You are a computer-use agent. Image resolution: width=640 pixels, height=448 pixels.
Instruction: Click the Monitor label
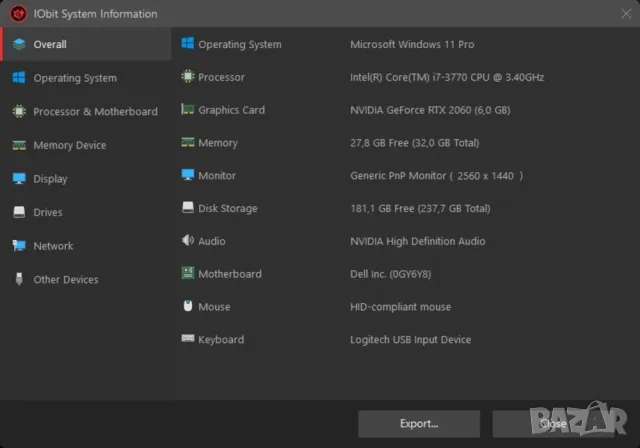tap(217, 175)
